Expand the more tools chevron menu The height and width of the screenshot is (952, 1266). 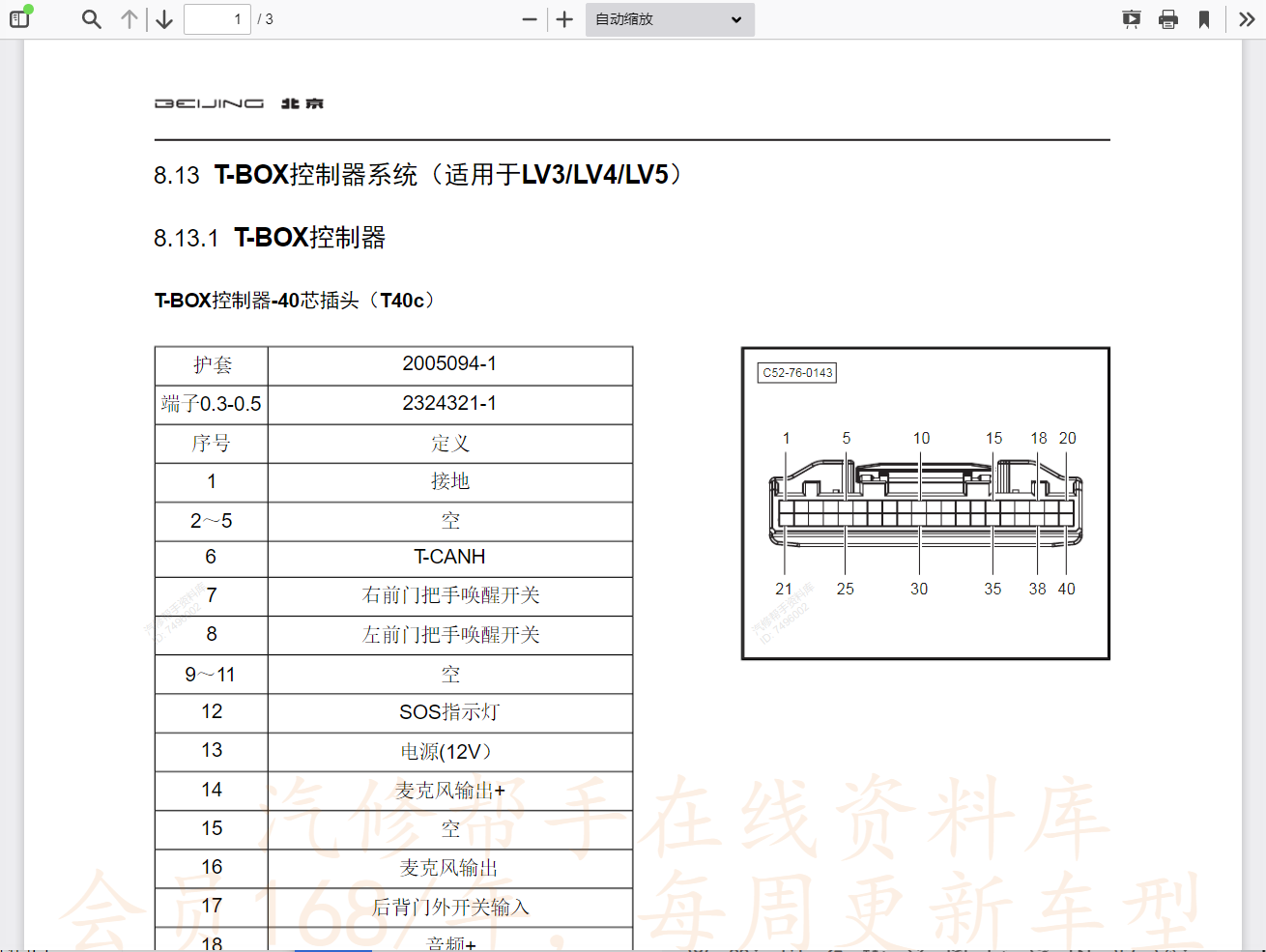tap(1247, 18)
